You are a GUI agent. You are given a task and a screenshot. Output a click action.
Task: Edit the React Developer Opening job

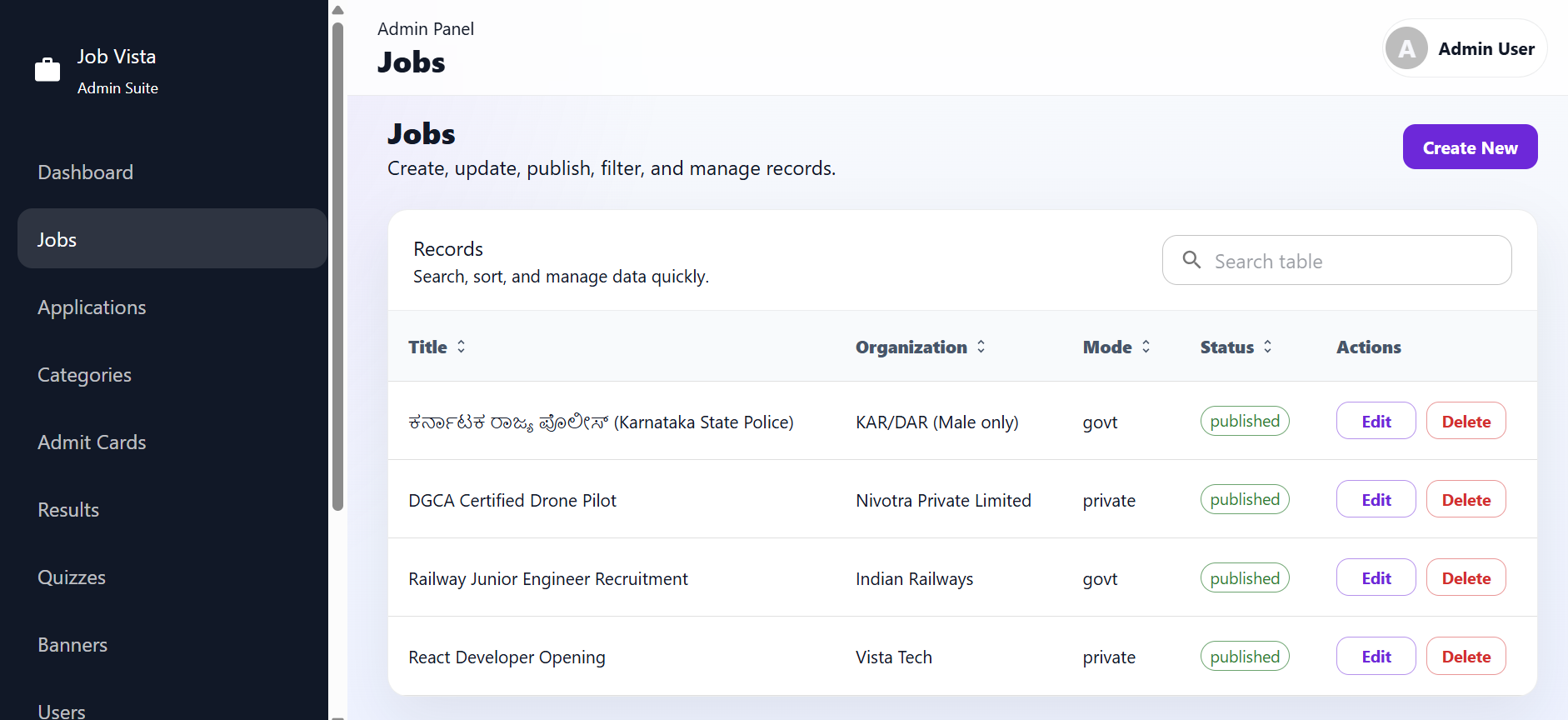pyautogui.click(x=1376, y=656)
